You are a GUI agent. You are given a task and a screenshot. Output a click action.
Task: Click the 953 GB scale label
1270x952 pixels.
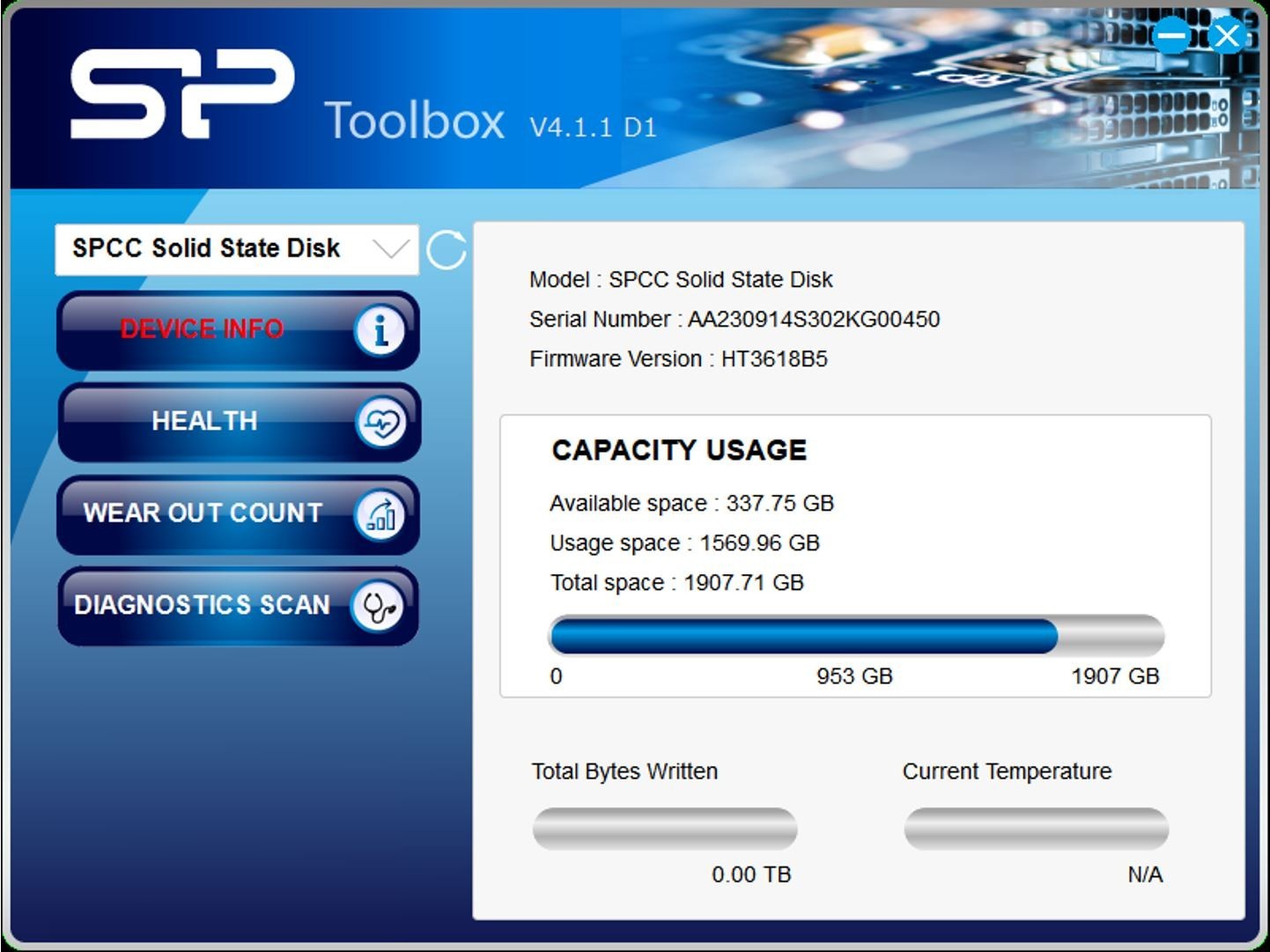click(x=854, y=676)
